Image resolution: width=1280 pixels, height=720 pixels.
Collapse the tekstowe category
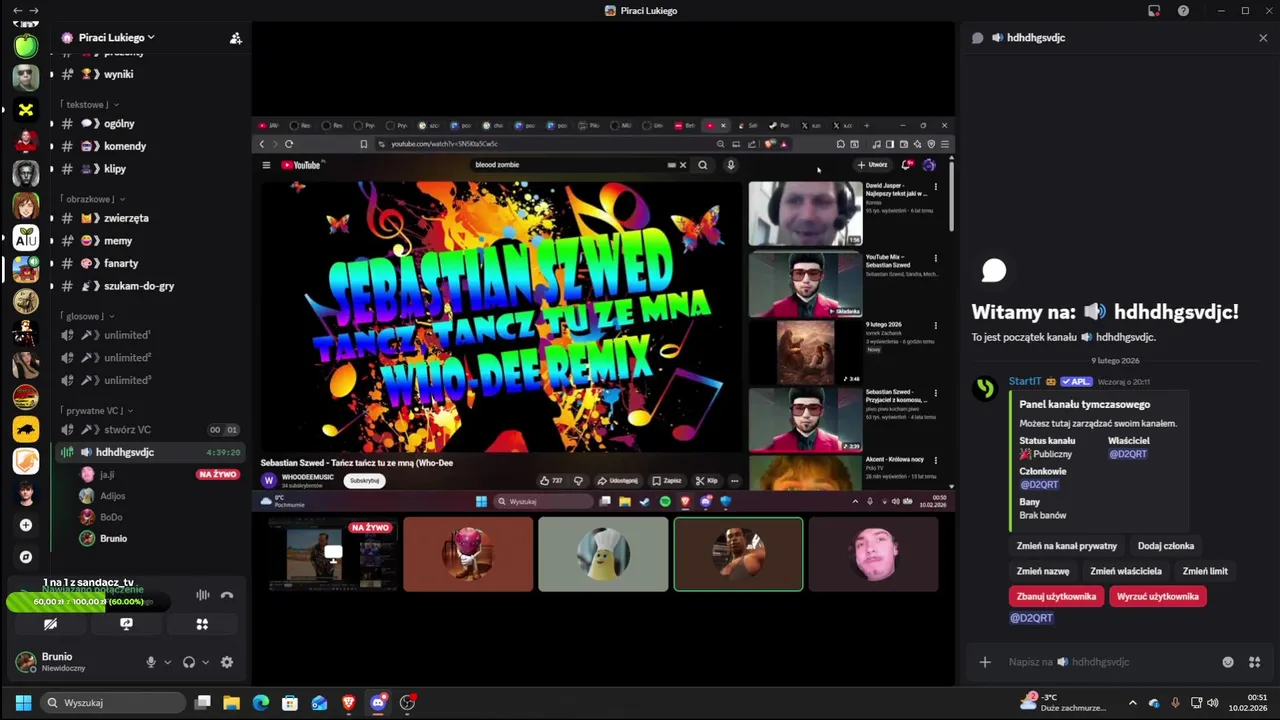[90, 104]
